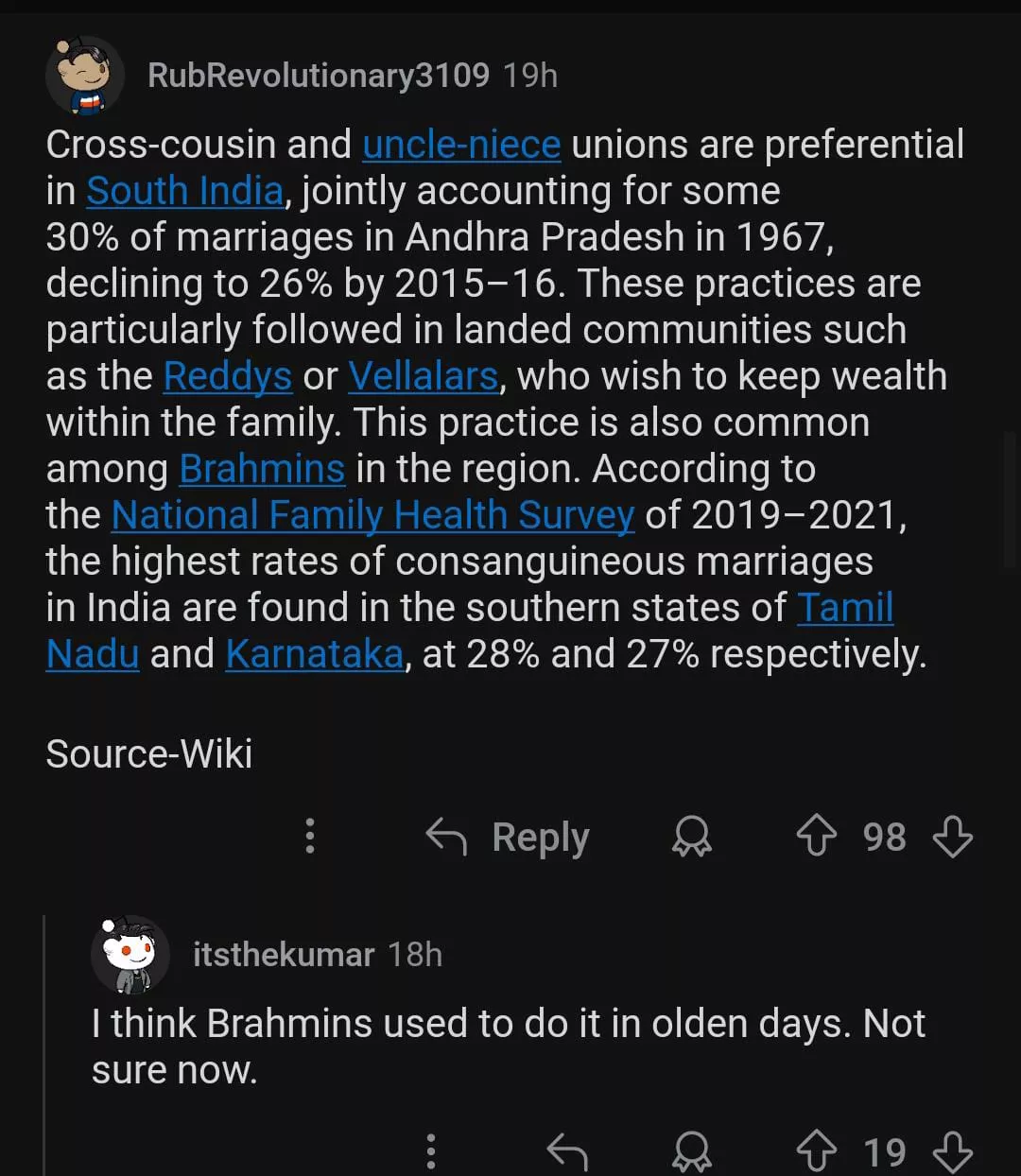Open the uncle-niece link
The image size is (1021, 1176).
[x=461, y=145]
